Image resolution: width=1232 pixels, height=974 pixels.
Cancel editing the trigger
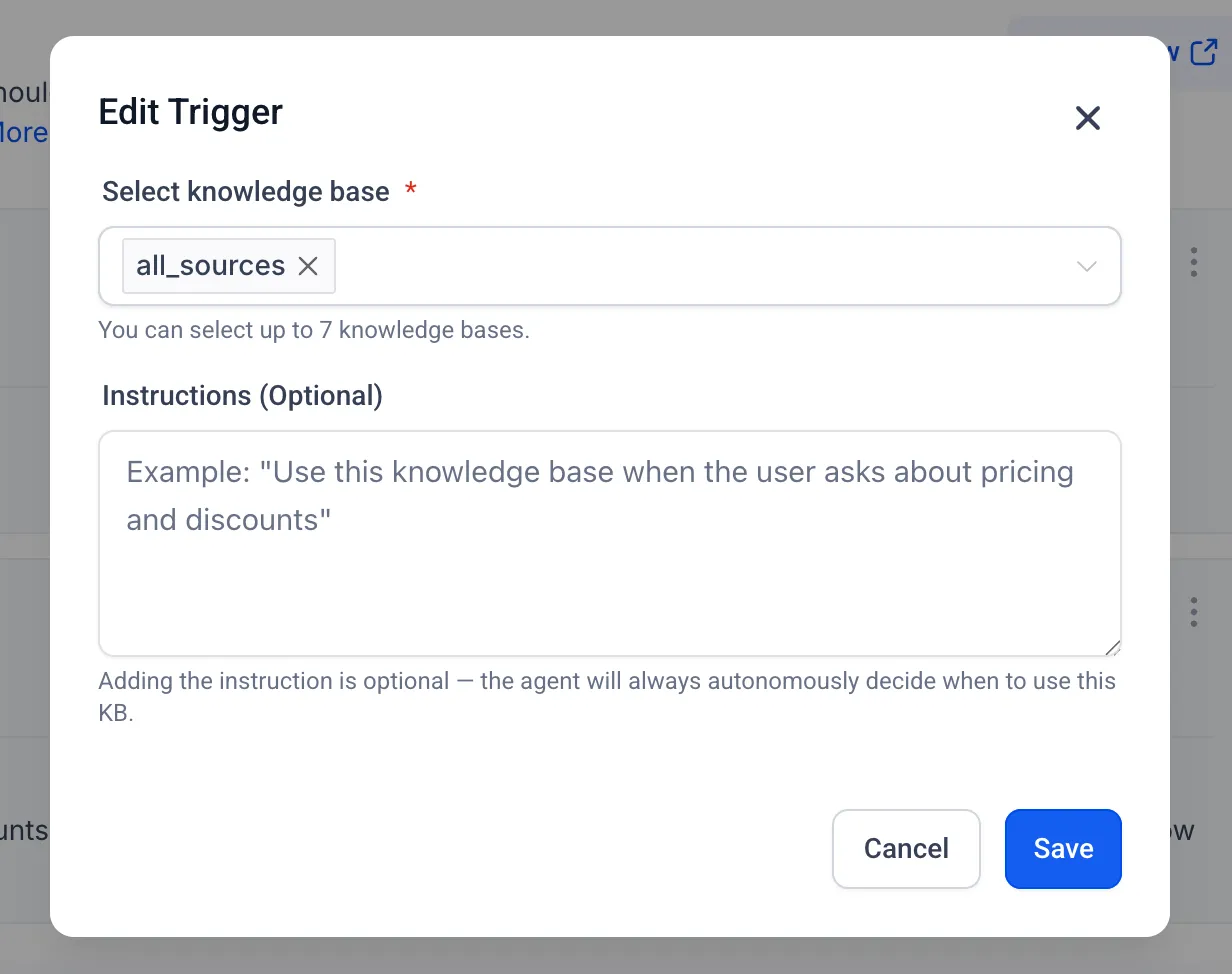tap(906, 848)
